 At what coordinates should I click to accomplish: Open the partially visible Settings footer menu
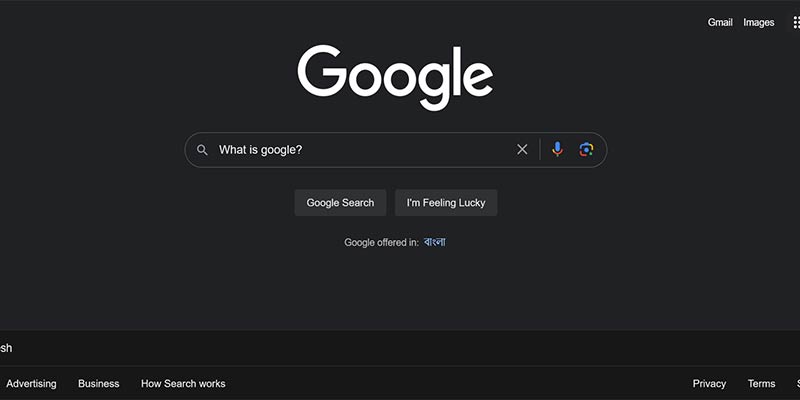click(798, 384)
